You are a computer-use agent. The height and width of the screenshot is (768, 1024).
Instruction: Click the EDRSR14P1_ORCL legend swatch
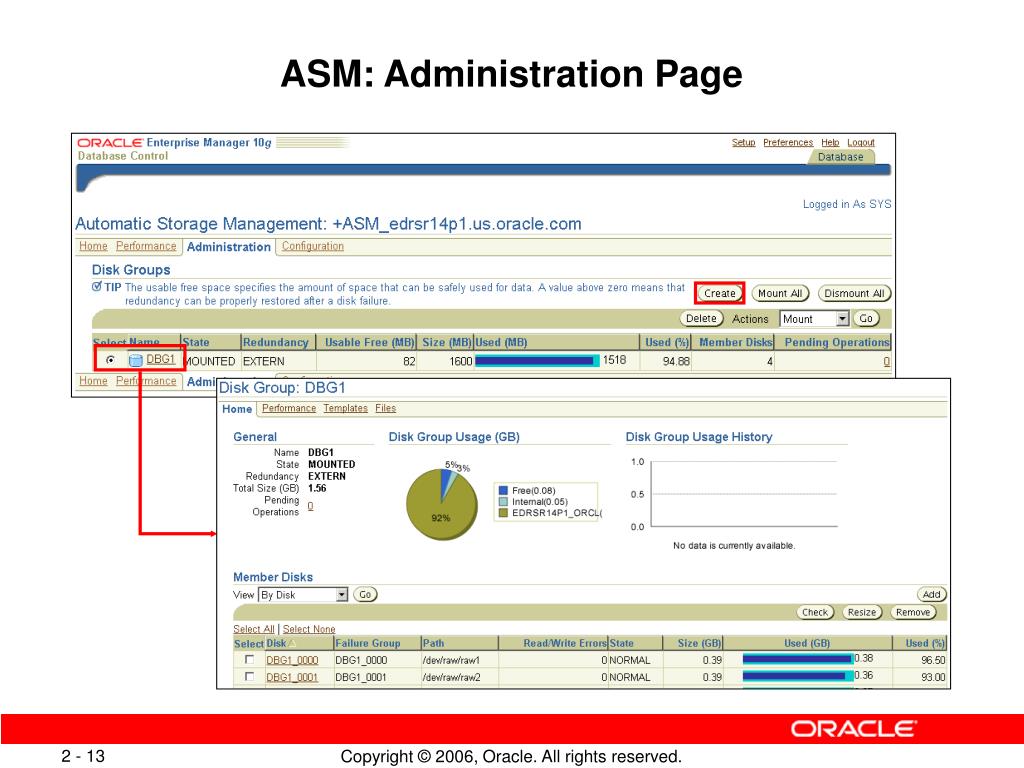503,513
